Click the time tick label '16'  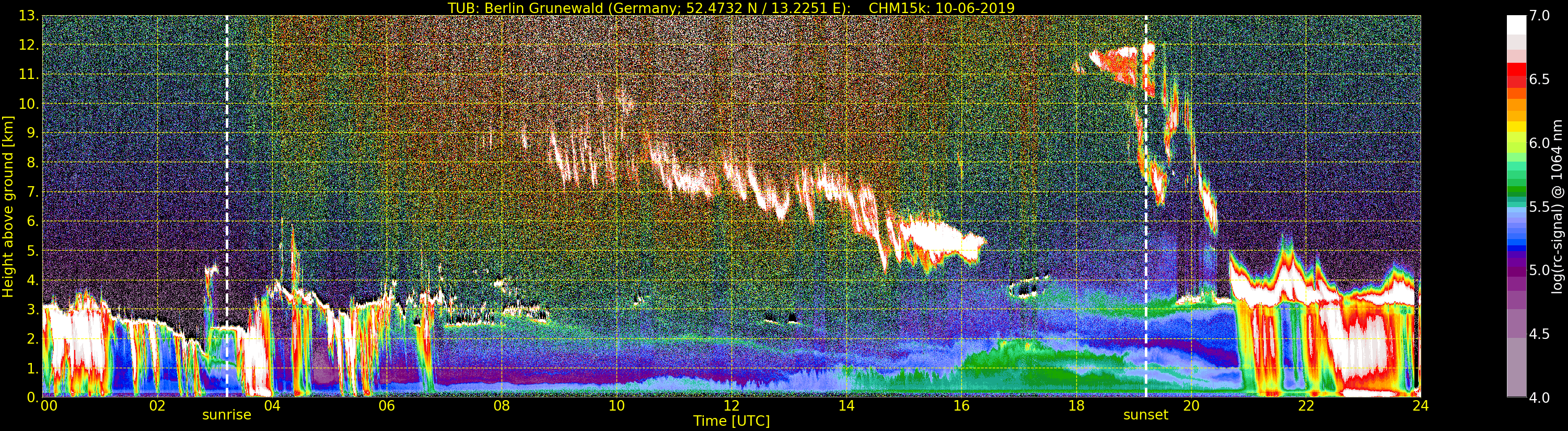pyautogui.click(x=961, y=405)
